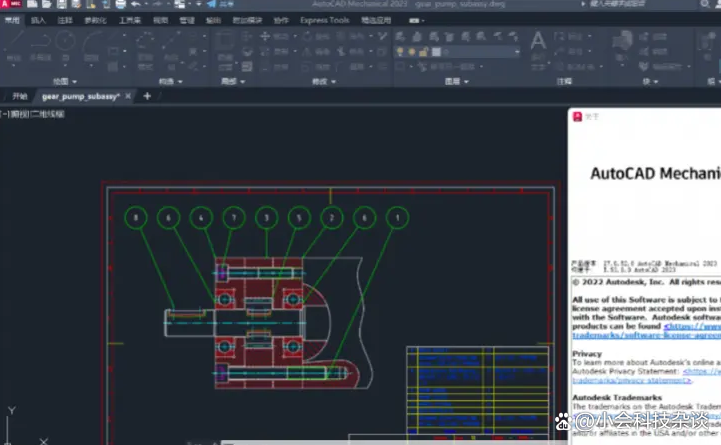Select the gear_pump_subassy drawing tab
721x445 pixels.
(x=80, y=96)
